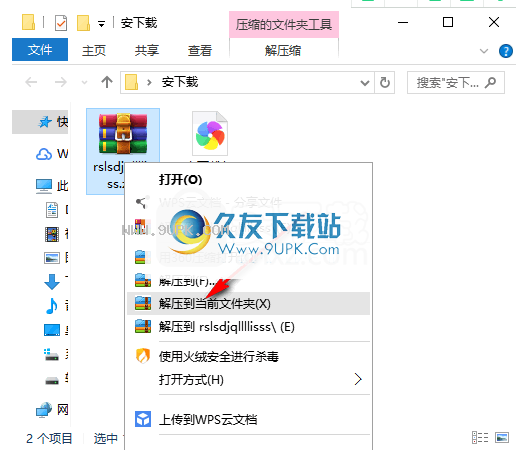The image size is (516, 465).
Task: Select the colorful pinwheel file icon
Action: [x=210, y=134]
